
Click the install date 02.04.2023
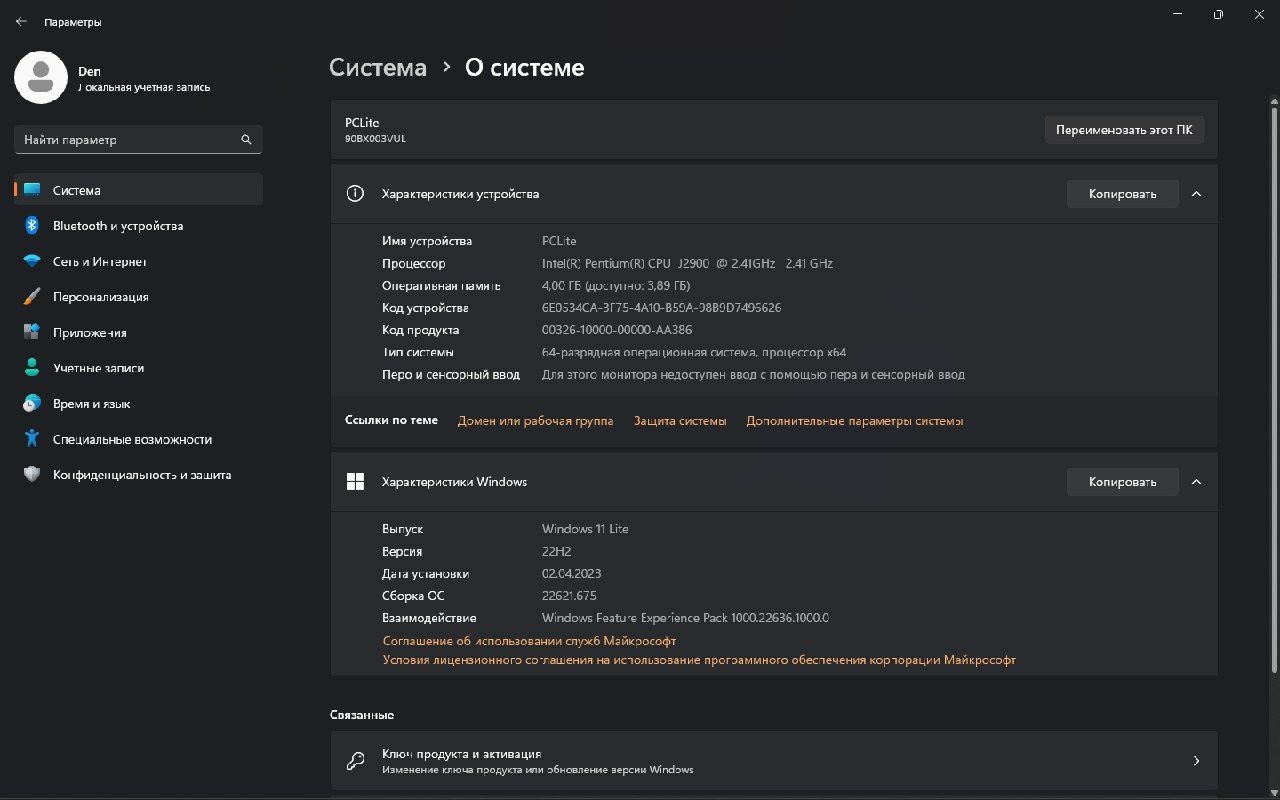pyautogui.click(x=571, y=574)
